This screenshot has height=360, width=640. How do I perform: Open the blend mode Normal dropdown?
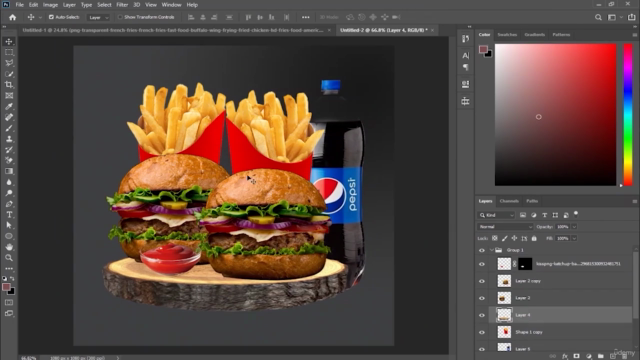[505, 227]
